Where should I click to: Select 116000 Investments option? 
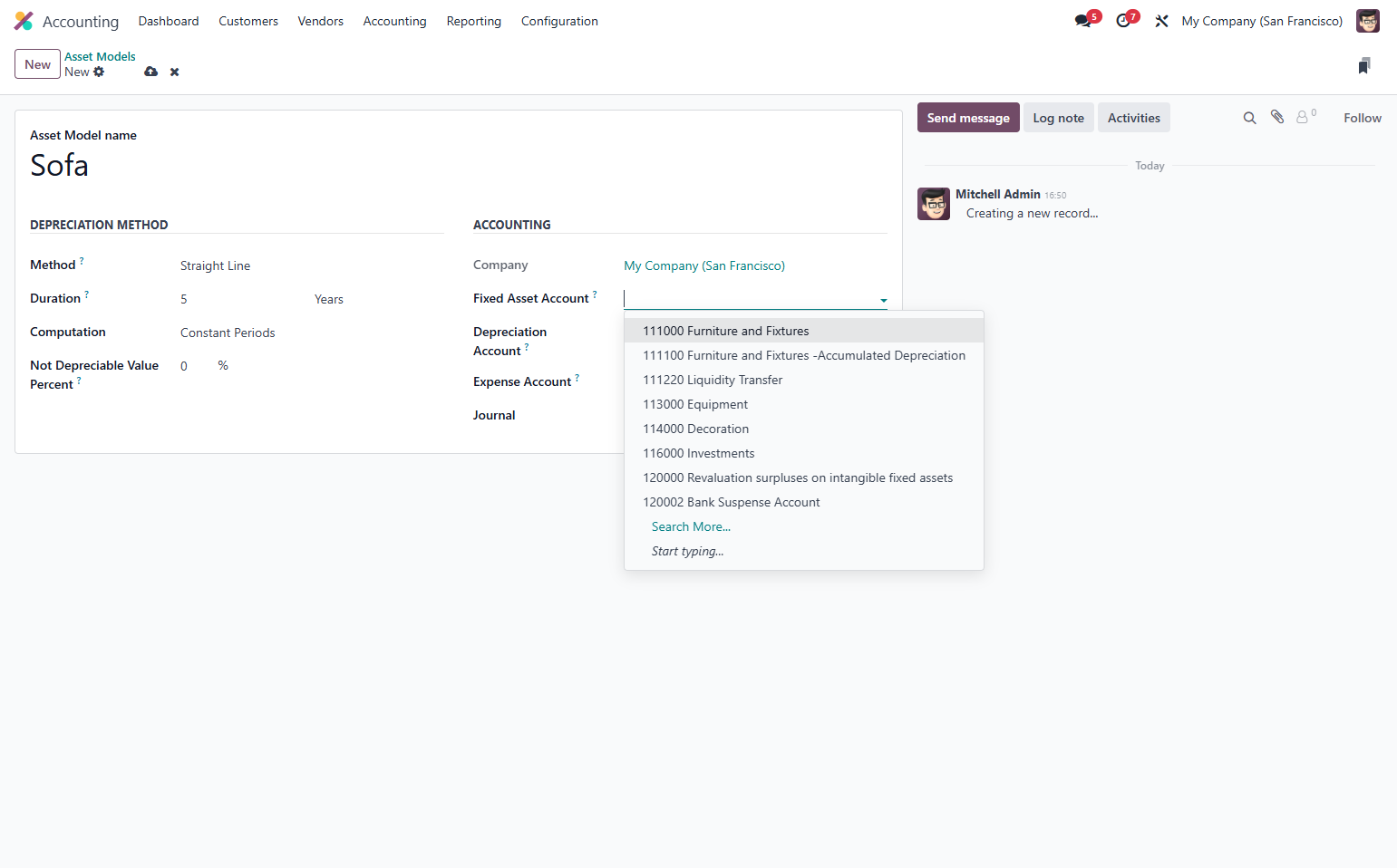[804, 453]
